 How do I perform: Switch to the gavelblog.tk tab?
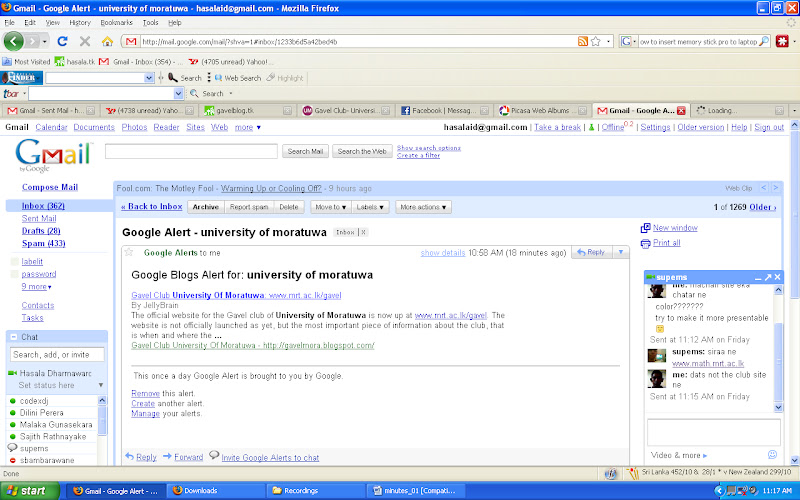pos(247,110)
